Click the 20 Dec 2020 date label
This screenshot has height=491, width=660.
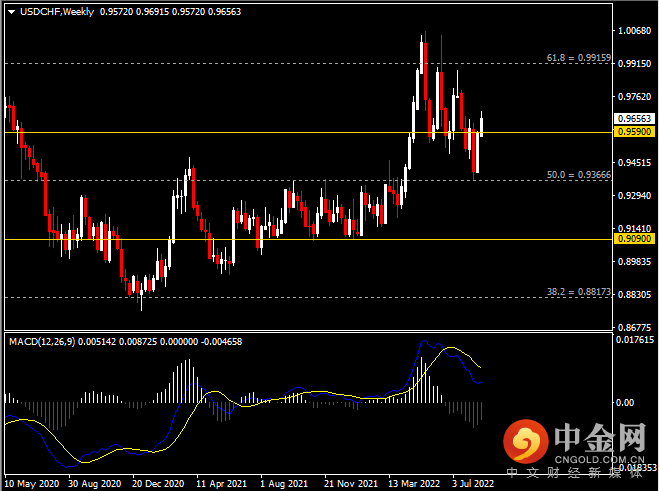tap(158, 483)
